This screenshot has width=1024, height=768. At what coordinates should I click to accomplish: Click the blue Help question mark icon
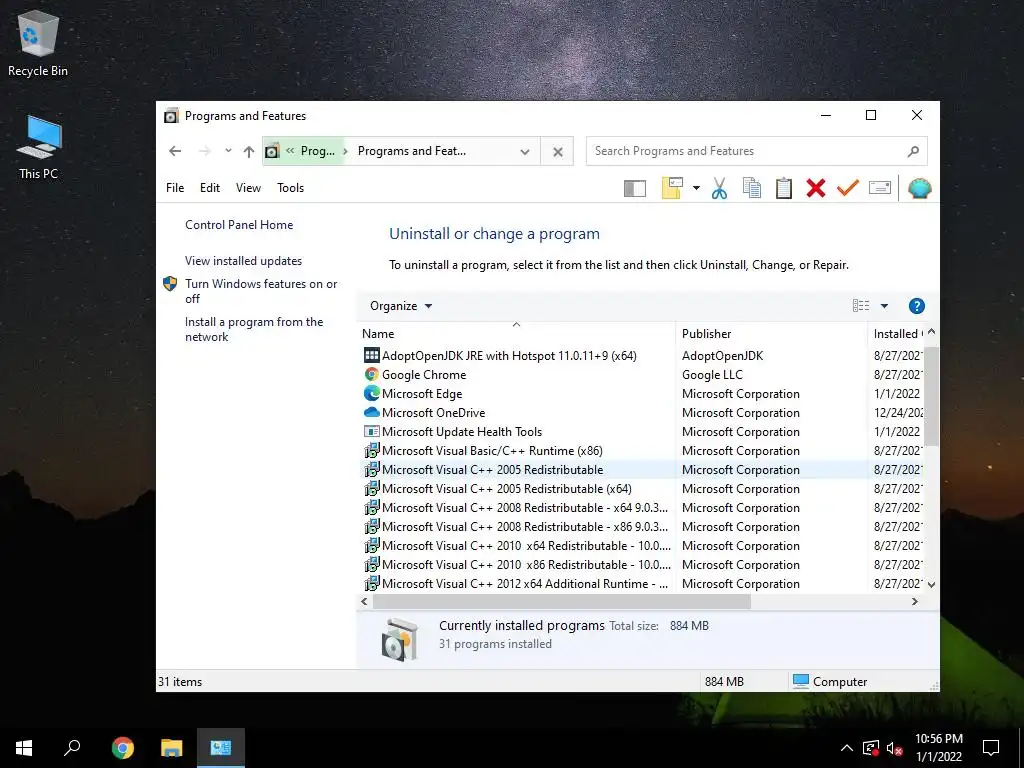[x=916, y=306]
